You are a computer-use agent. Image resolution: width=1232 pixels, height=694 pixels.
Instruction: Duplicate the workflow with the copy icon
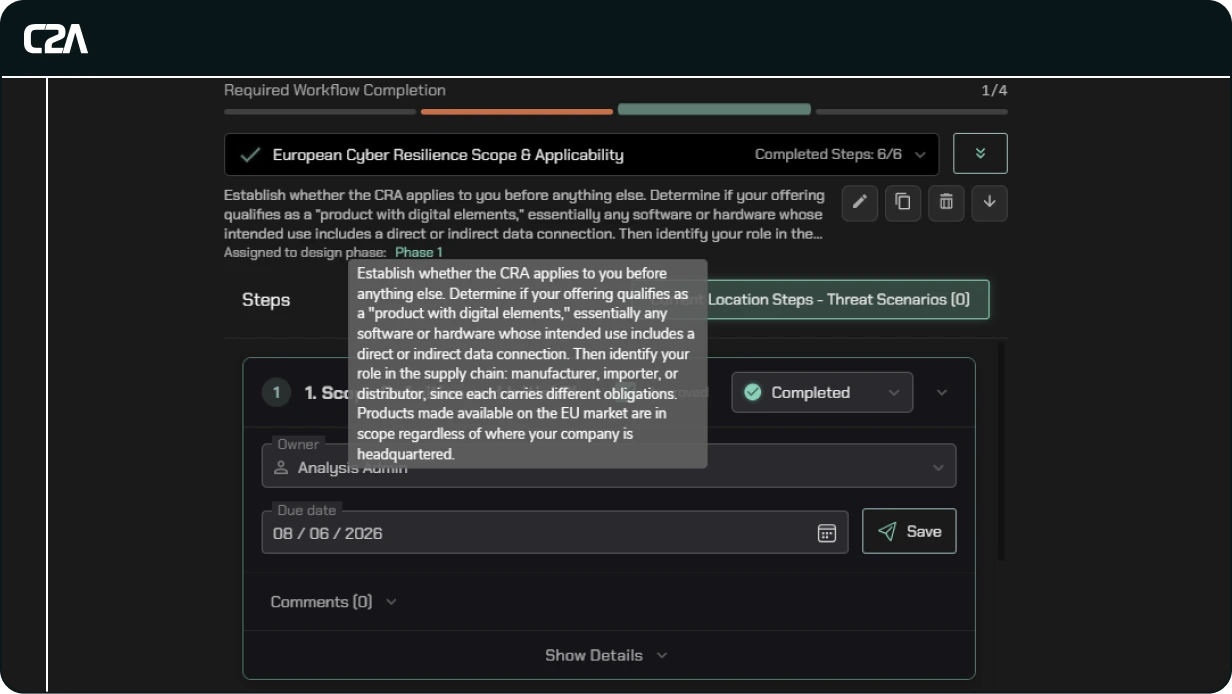pyautogui.click(x=902, y=203)
